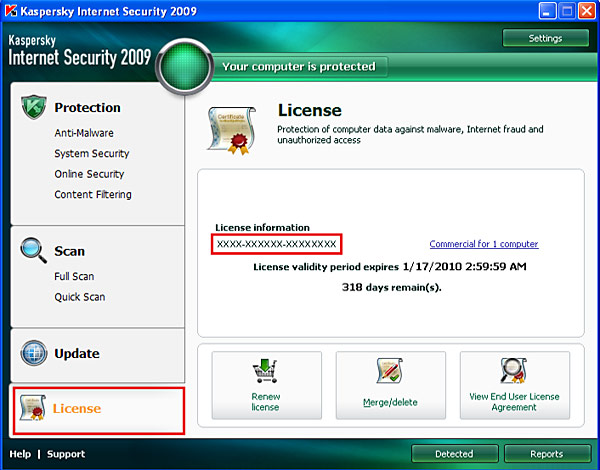Screen dimensions: 600x470
Task: Click the green protection status indicator orb
Action: (x=185, y=67)
